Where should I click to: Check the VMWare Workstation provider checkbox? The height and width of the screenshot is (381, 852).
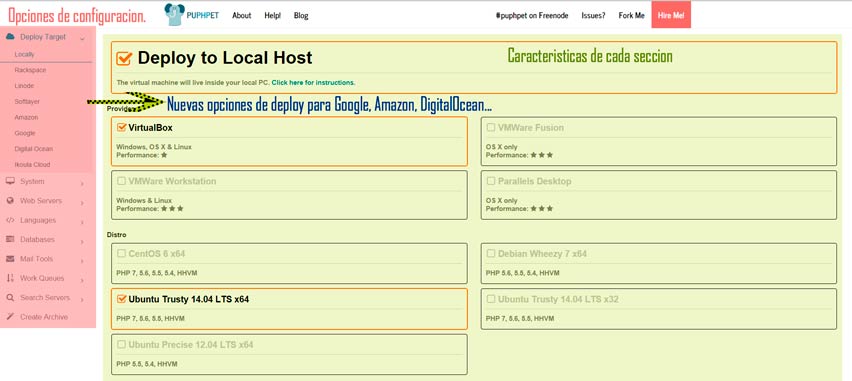(x=122, y=181)
